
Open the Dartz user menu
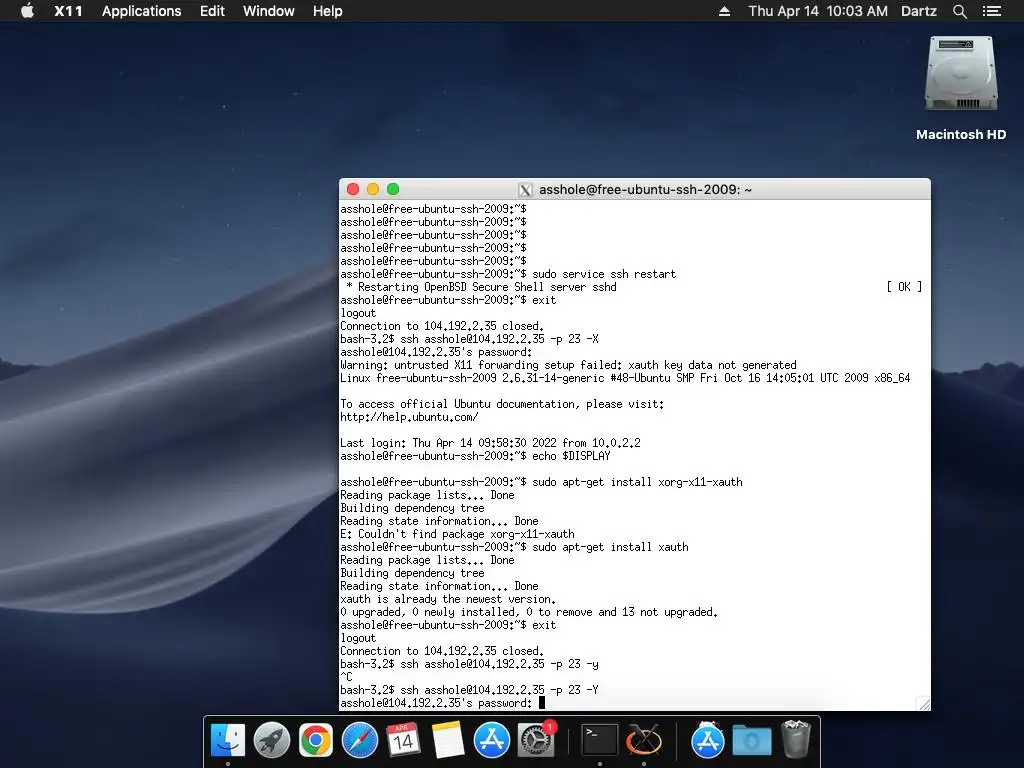[918, 11]
